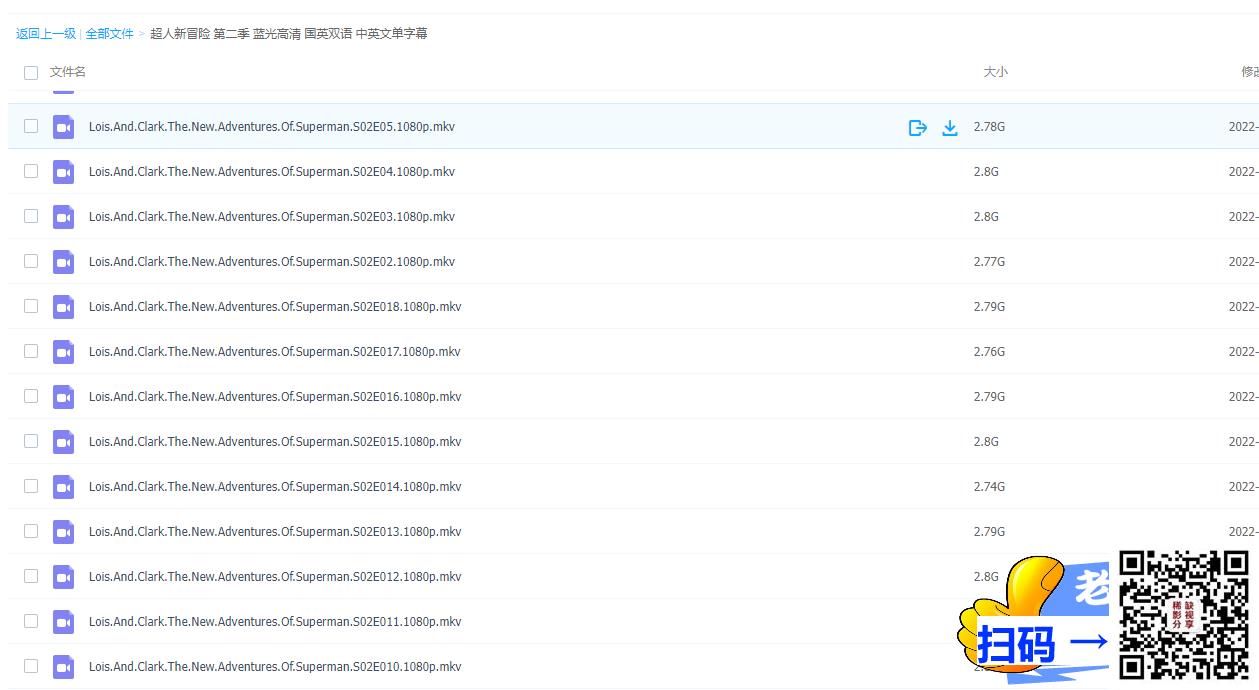Click the video file icon for S02E017
The image size is (1259, 690).
click(64, 352)
